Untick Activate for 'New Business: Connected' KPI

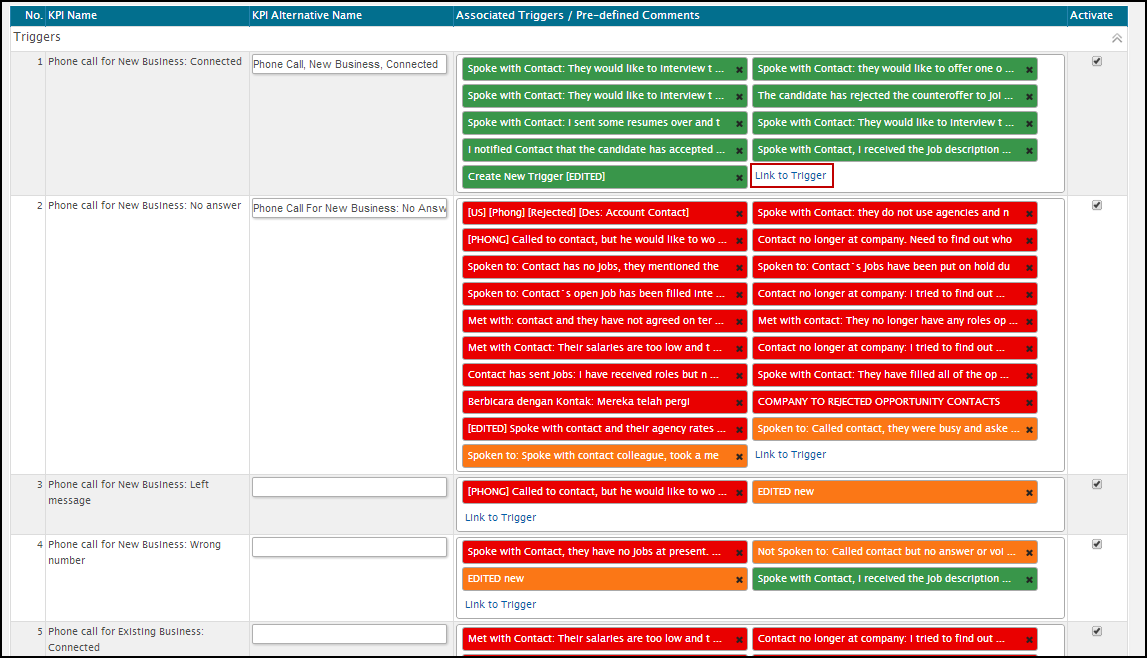[x=1097, y=61]
